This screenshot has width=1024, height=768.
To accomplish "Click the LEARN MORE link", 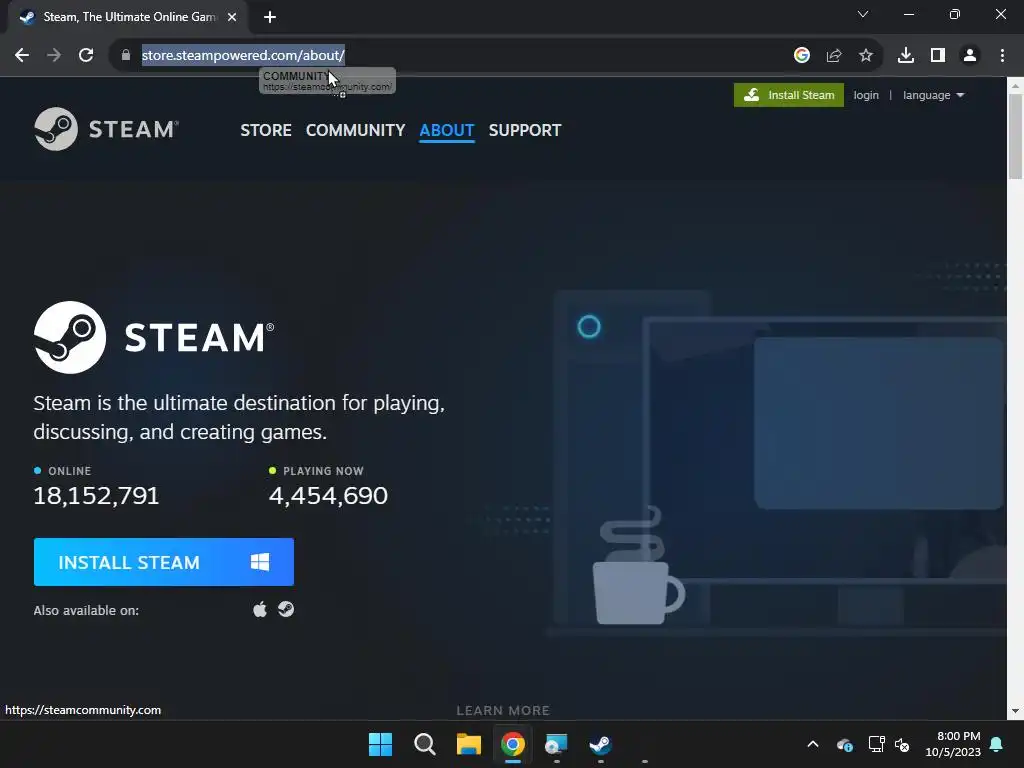I will (503, 711).
